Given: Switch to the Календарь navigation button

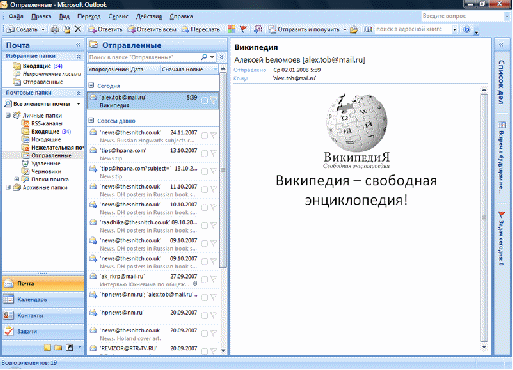Looking at the screenshot, I should tap(43, 300).
